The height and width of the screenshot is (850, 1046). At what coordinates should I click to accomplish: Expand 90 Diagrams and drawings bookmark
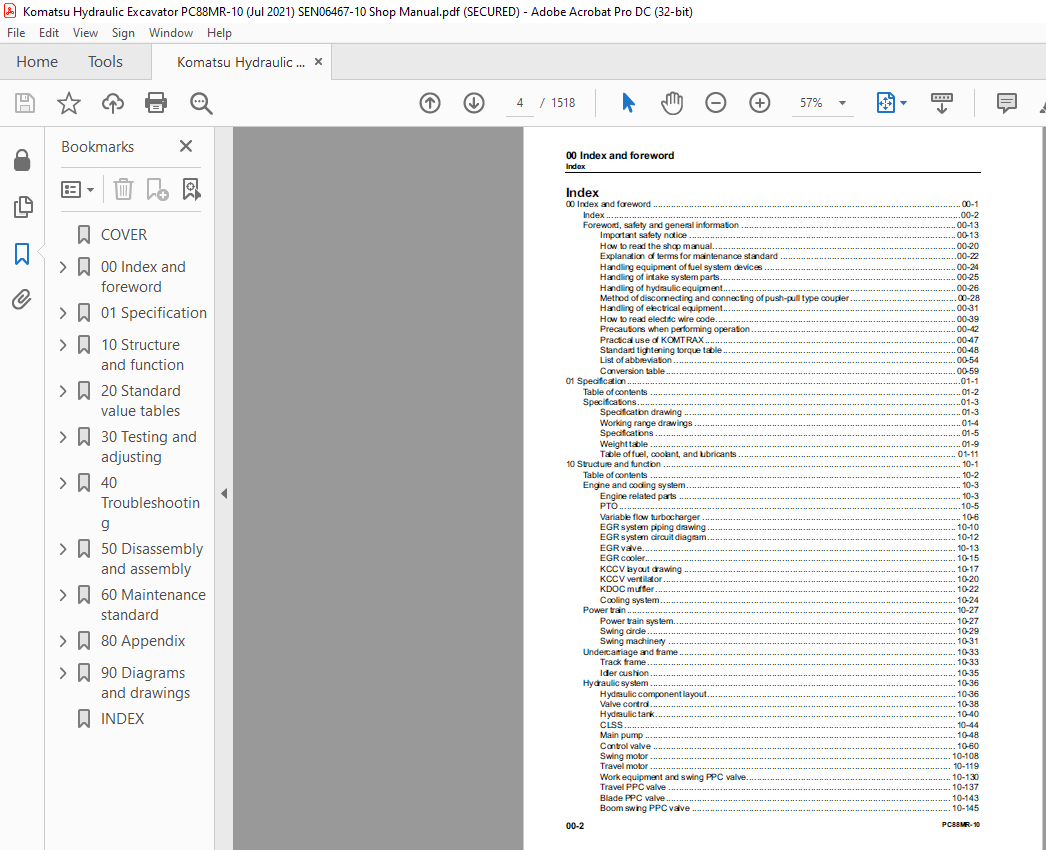[63, 673]
